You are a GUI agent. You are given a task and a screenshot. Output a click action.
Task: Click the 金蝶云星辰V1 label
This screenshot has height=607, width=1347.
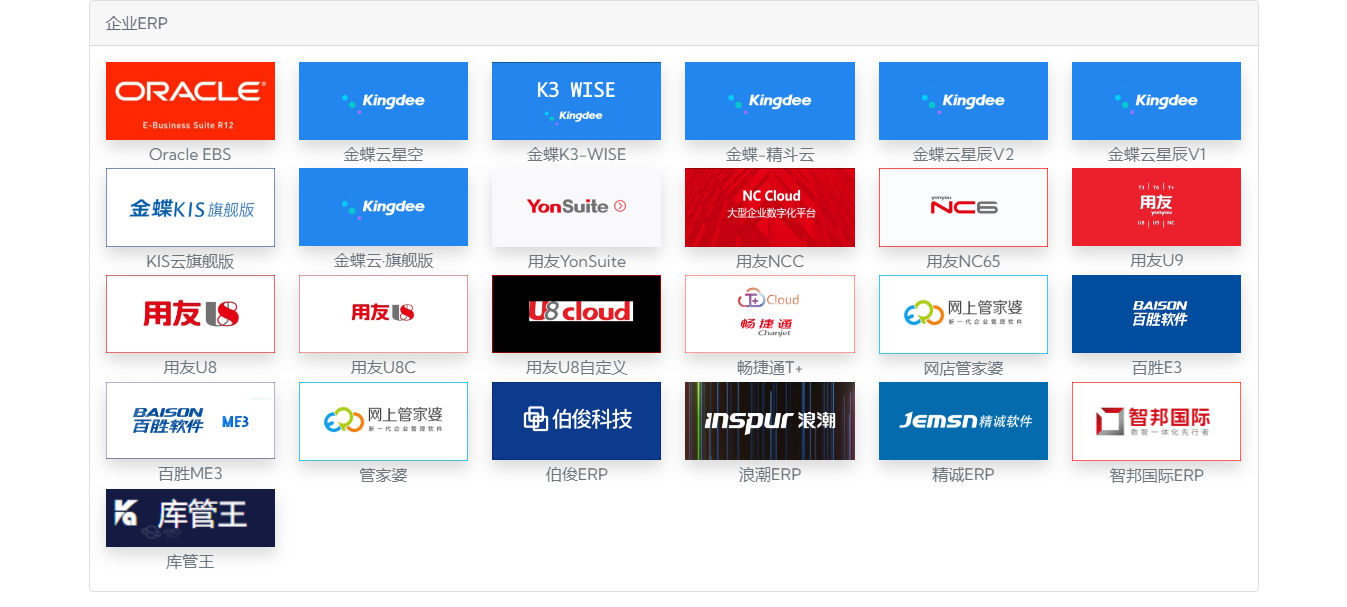coord(1156,155)
